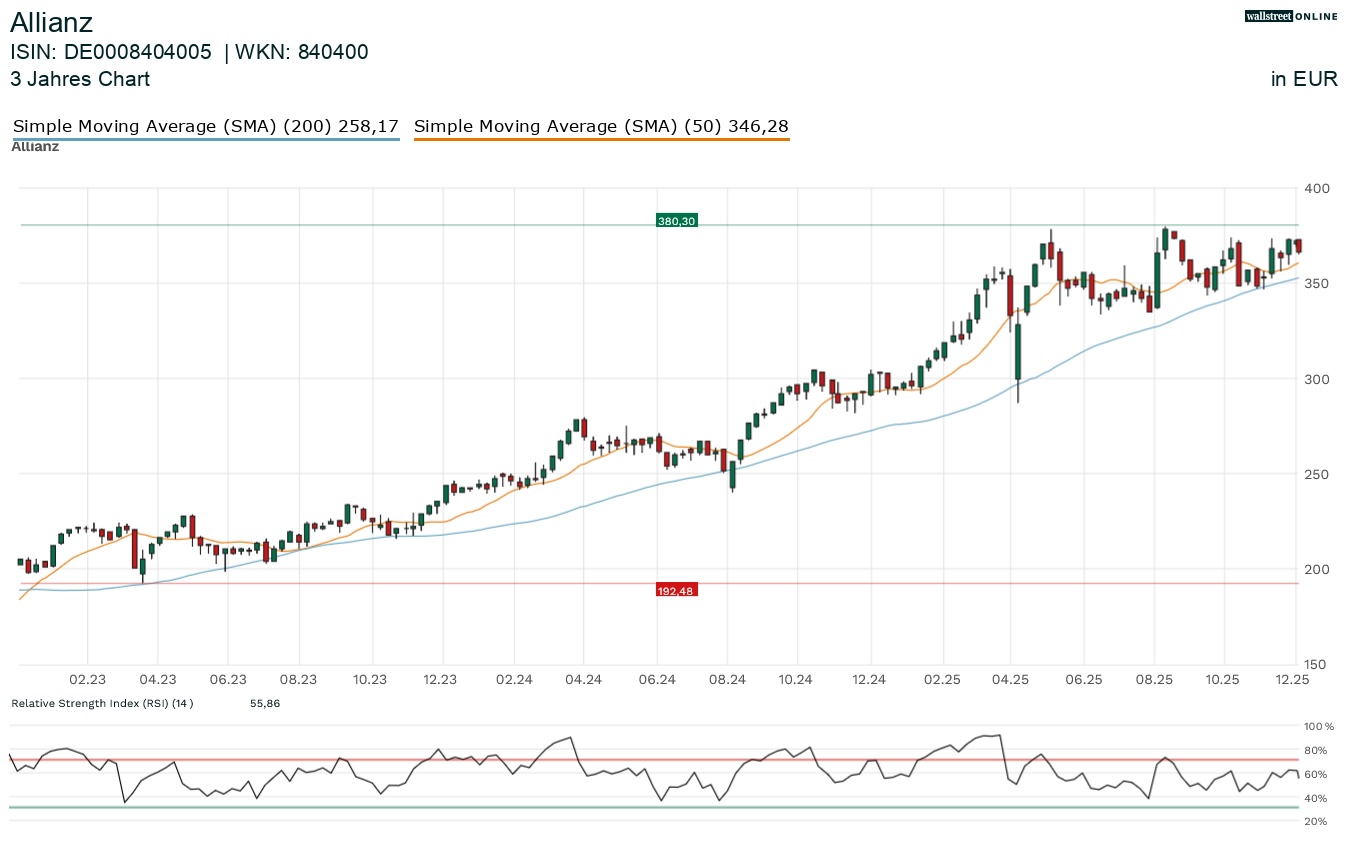Click the 'in EUR' currency label
Screen dimensions: 1349x848
[1304, 79]
